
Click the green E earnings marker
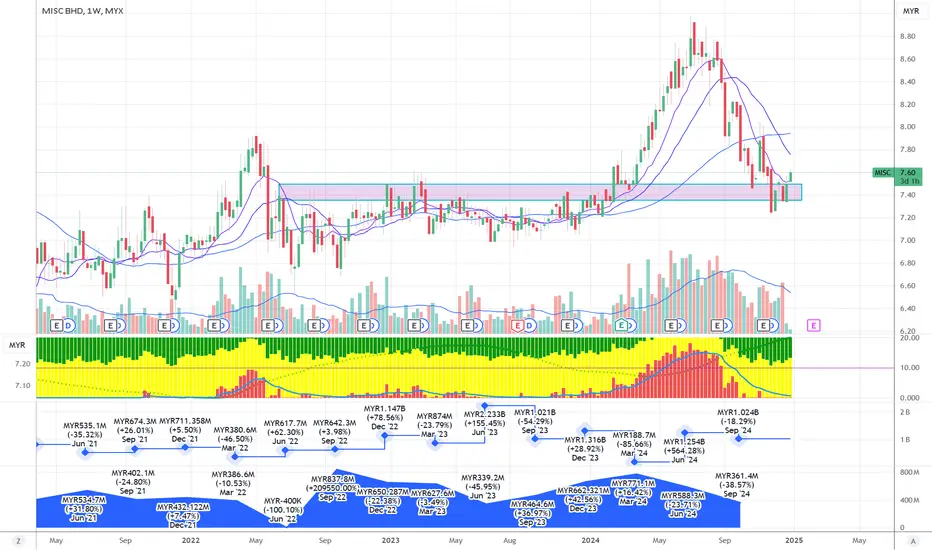pos(621,325)
